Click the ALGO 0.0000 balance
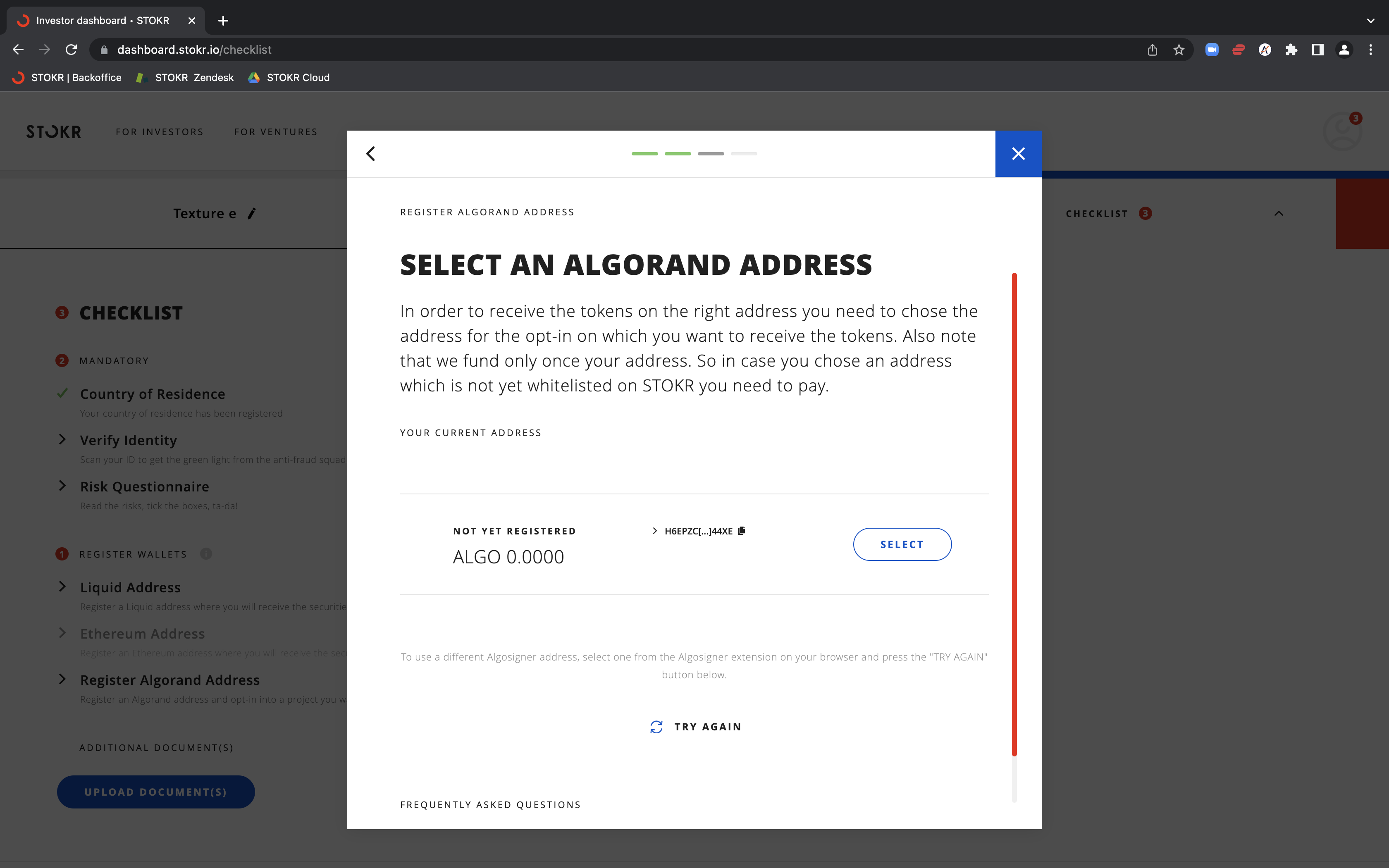Image resolution: width=1389 pixels, height=868 pixels. click(x=508, y=557)
